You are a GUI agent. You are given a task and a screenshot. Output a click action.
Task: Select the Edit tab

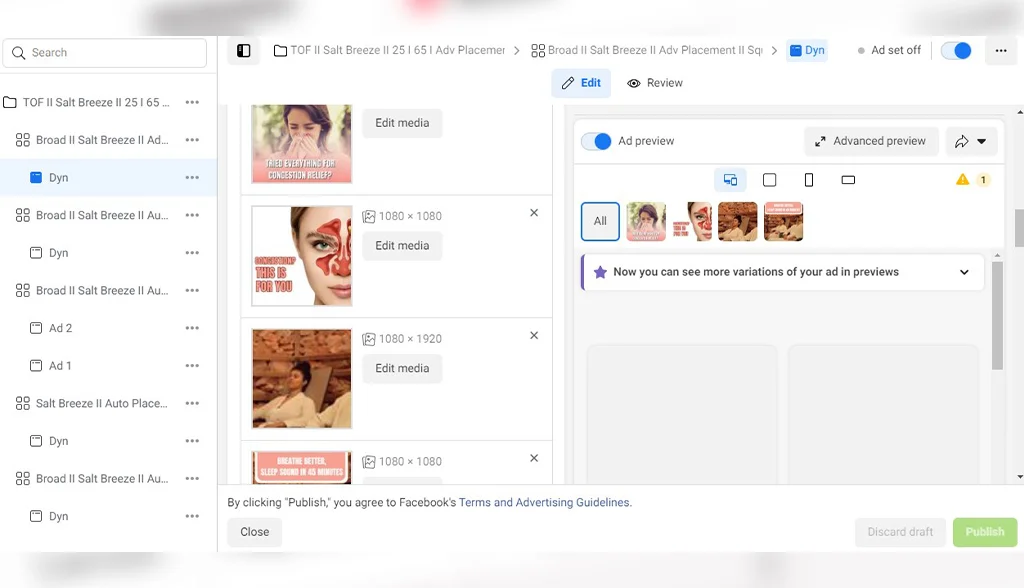click(x=581, y=83)
